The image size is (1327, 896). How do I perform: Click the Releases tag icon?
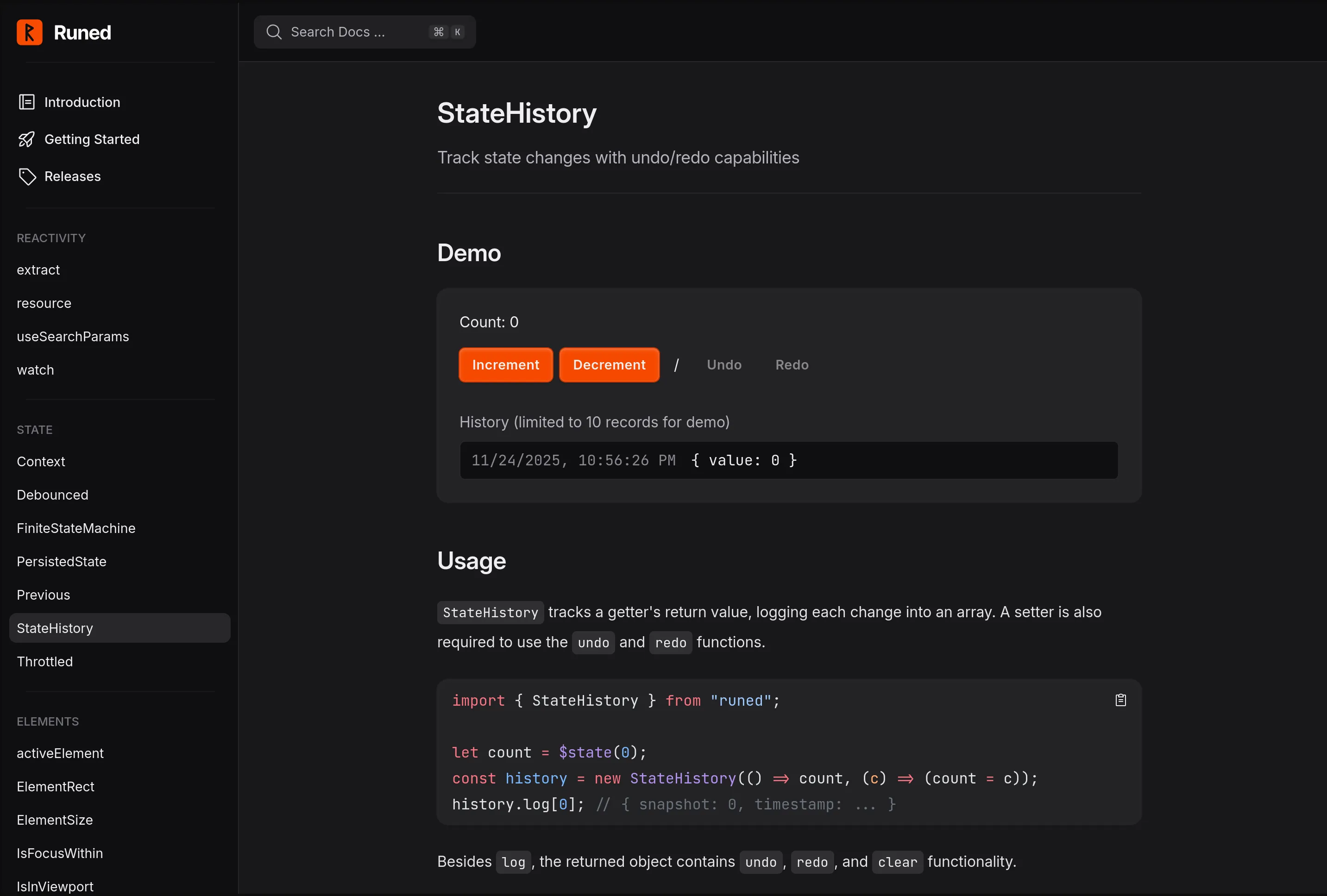pos(26,176)
